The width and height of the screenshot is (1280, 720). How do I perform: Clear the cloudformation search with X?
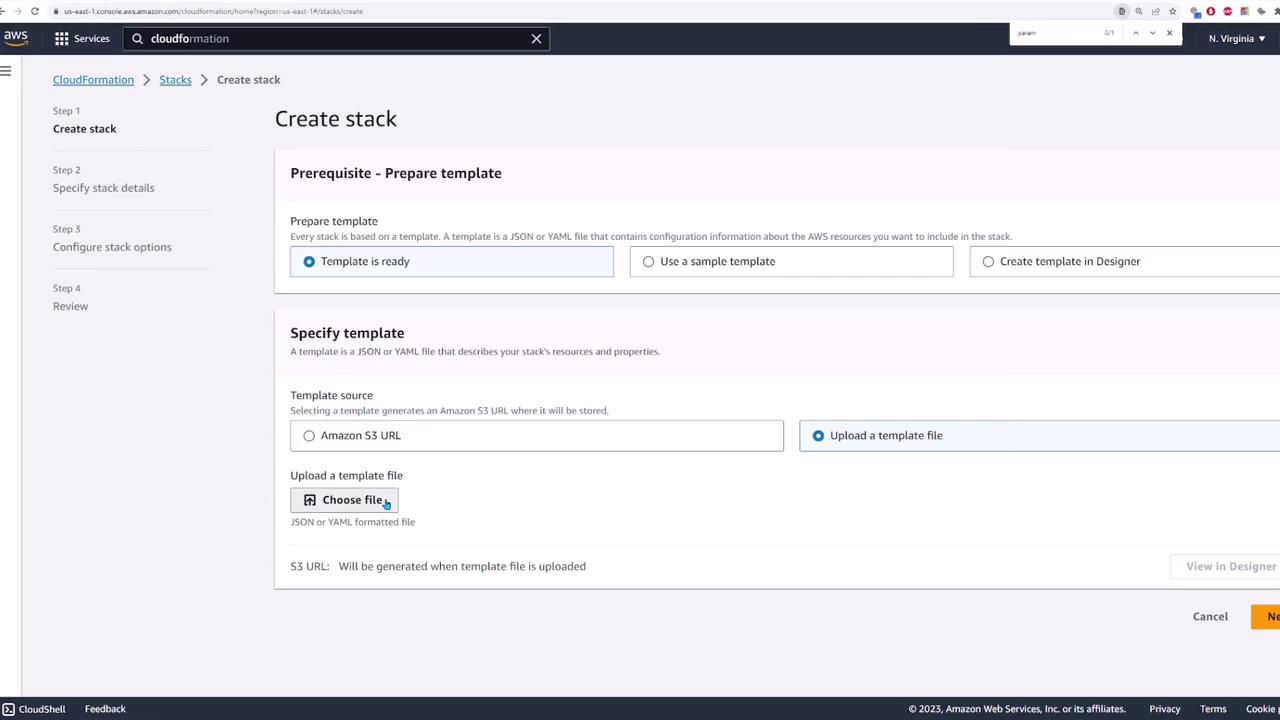(536, 39)
